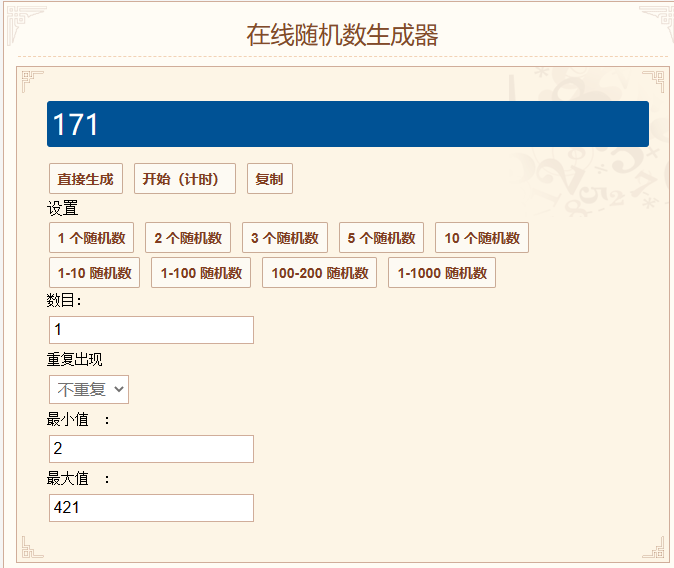674x568 pixels.
Task: Start timed generation with 开始（计时）
Action: point(185,178)
